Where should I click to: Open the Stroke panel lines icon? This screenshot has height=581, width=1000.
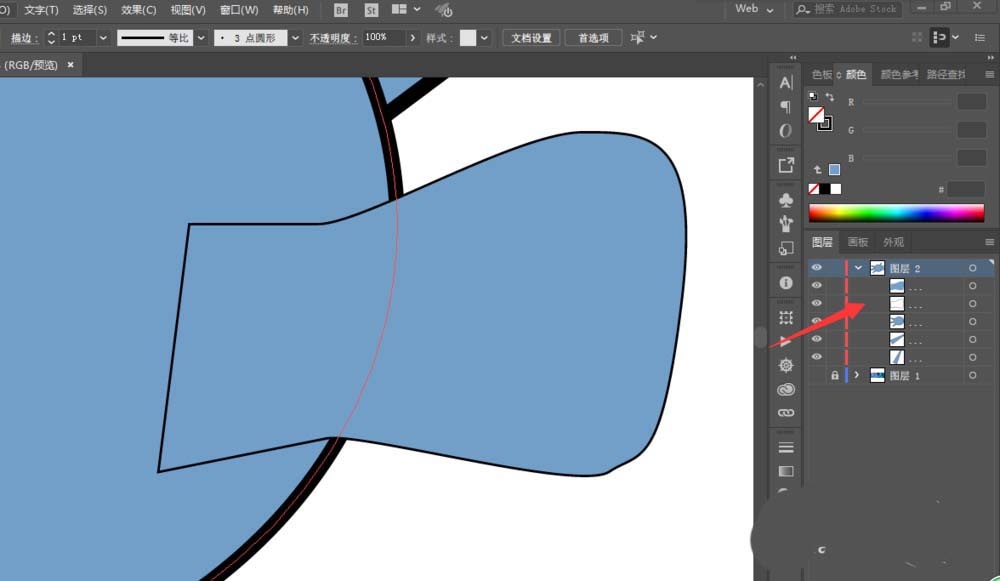(x=786, y=447)
